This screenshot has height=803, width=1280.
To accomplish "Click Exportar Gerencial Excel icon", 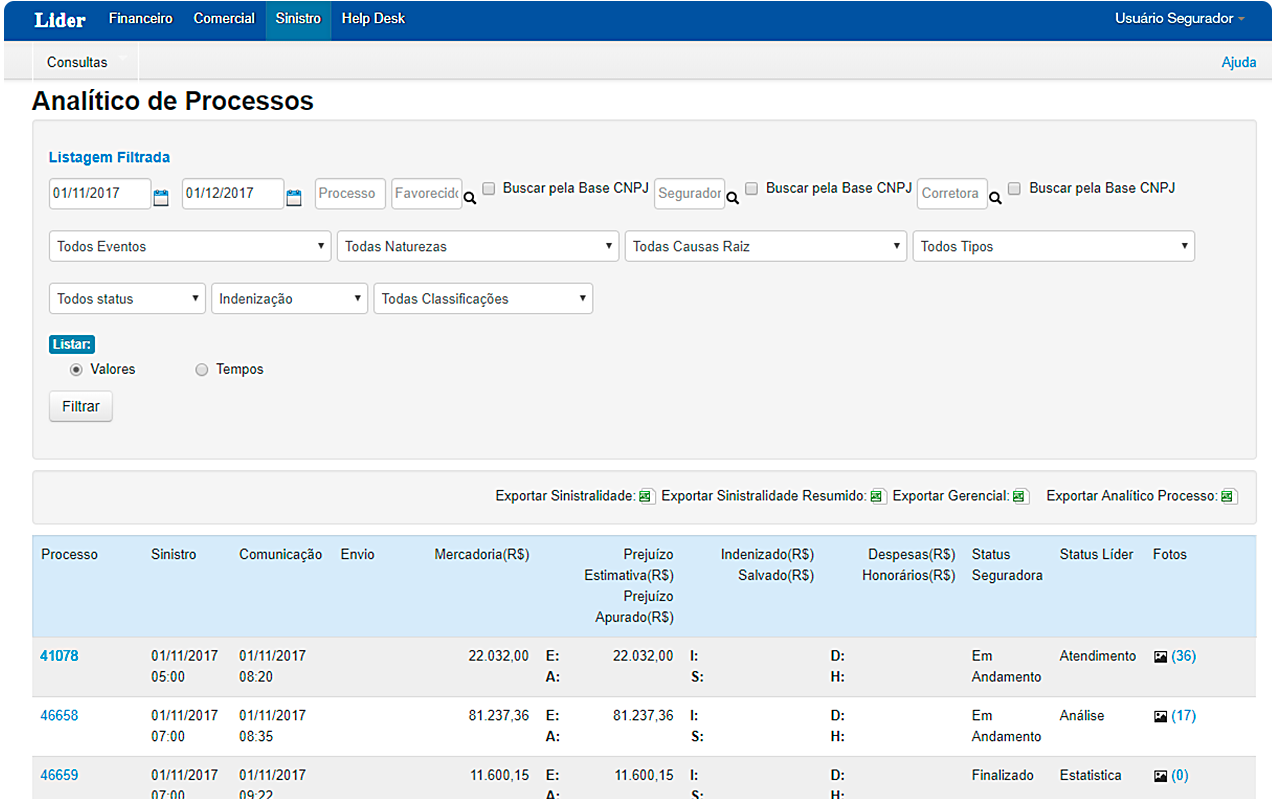I will pyautogui.click(x=1020, y=496).
